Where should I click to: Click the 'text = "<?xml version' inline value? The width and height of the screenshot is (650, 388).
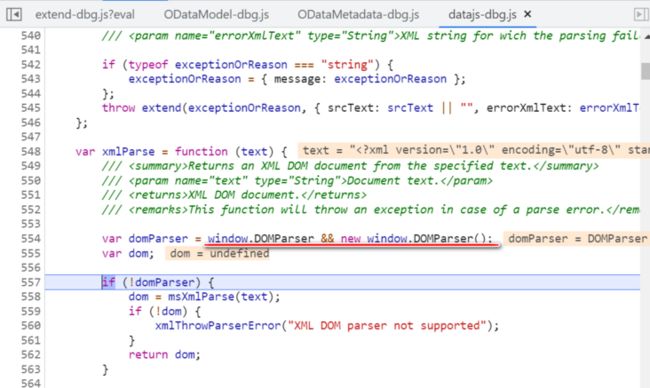(x=474, y=150)
